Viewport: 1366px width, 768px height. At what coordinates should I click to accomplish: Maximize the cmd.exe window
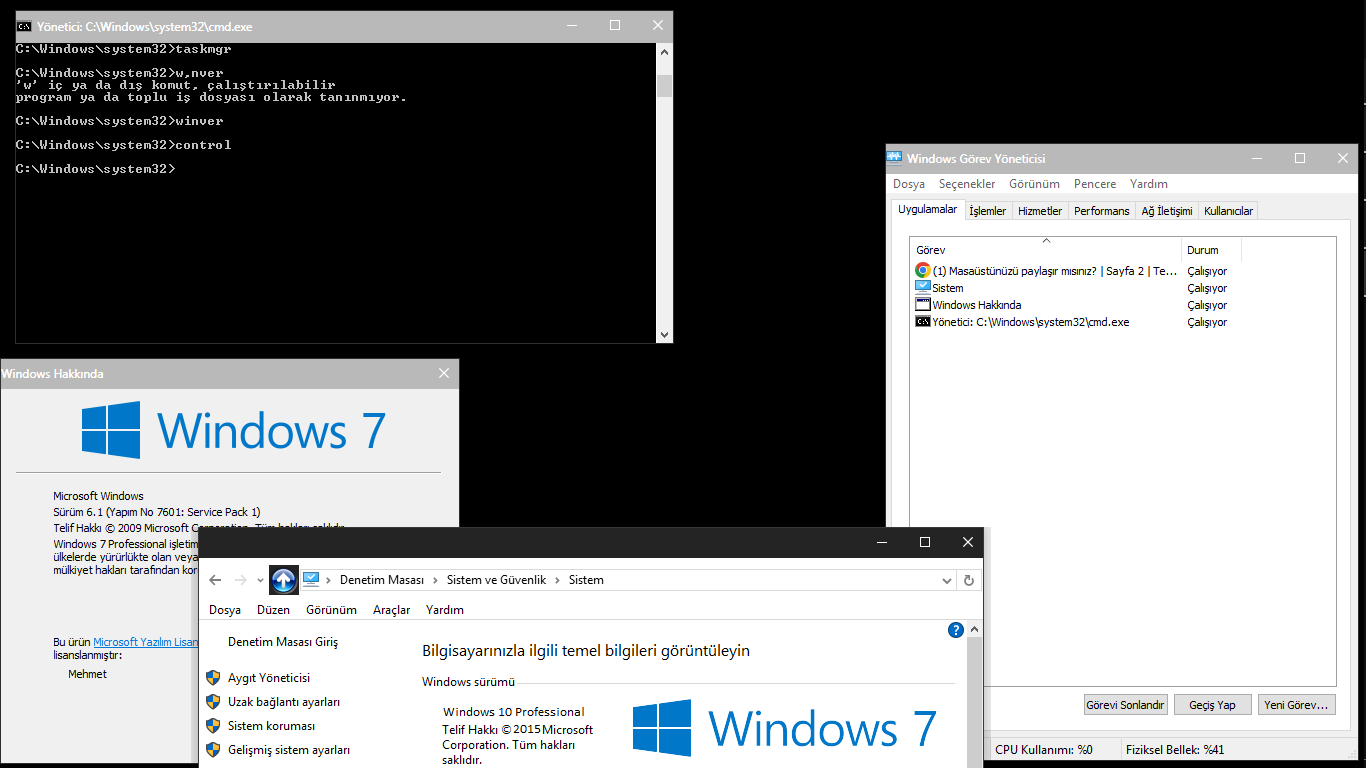pyautogui.click(x=615, y=26)
